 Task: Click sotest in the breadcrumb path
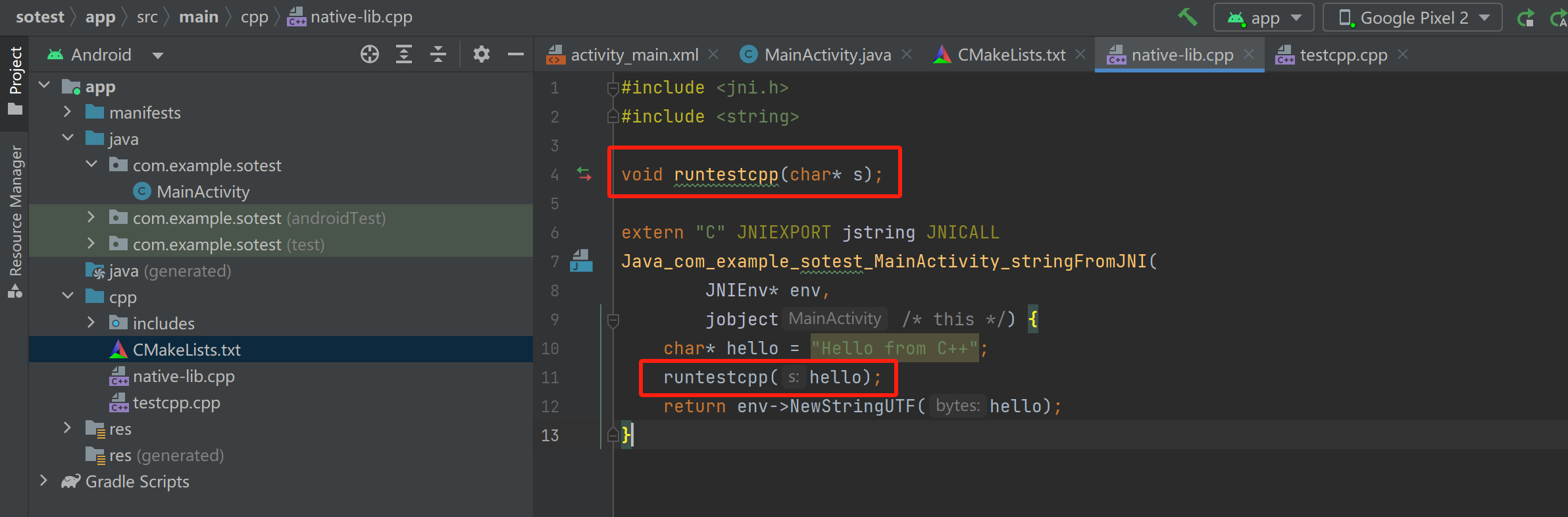click(x=39, y=16)
